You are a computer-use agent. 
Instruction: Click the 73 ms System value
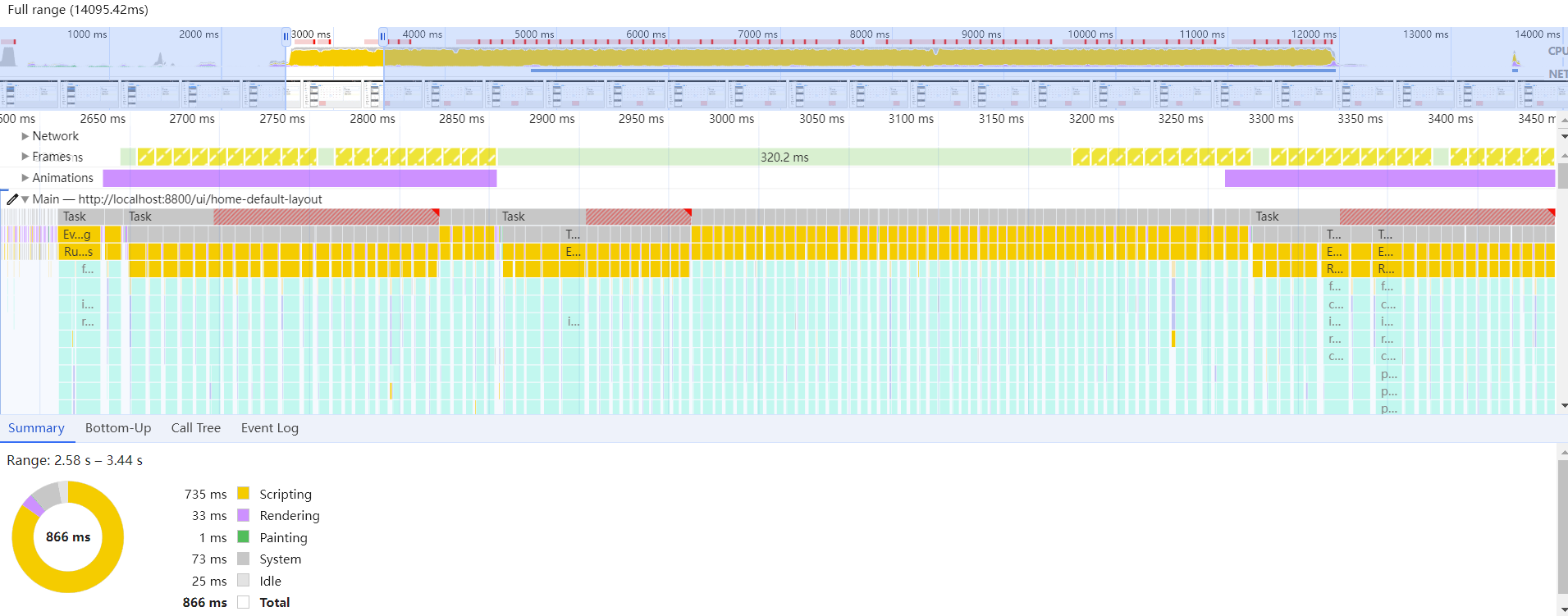(x=209, y=559)
